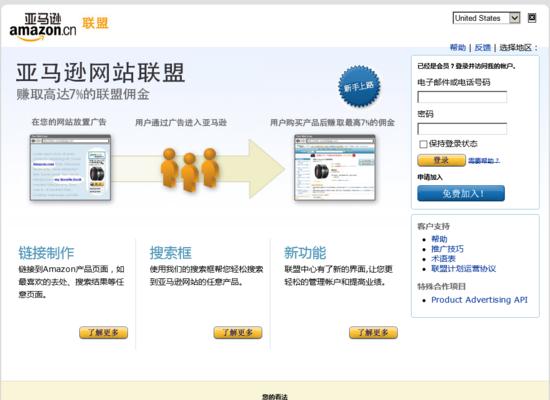Click the 选择地区 label
The width and height of the screenshot is (550, 400).
click(x=518, y=47)
